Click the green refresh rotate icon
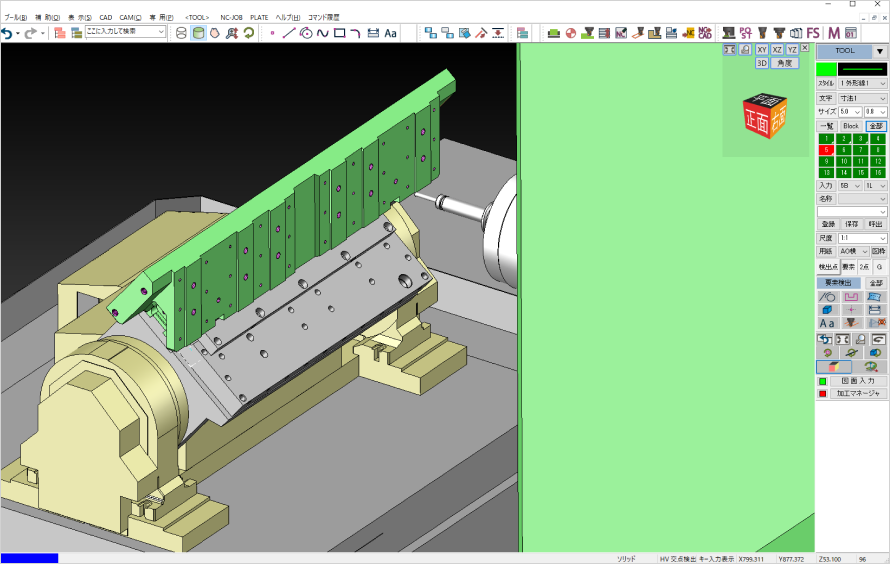 point(248,33)
